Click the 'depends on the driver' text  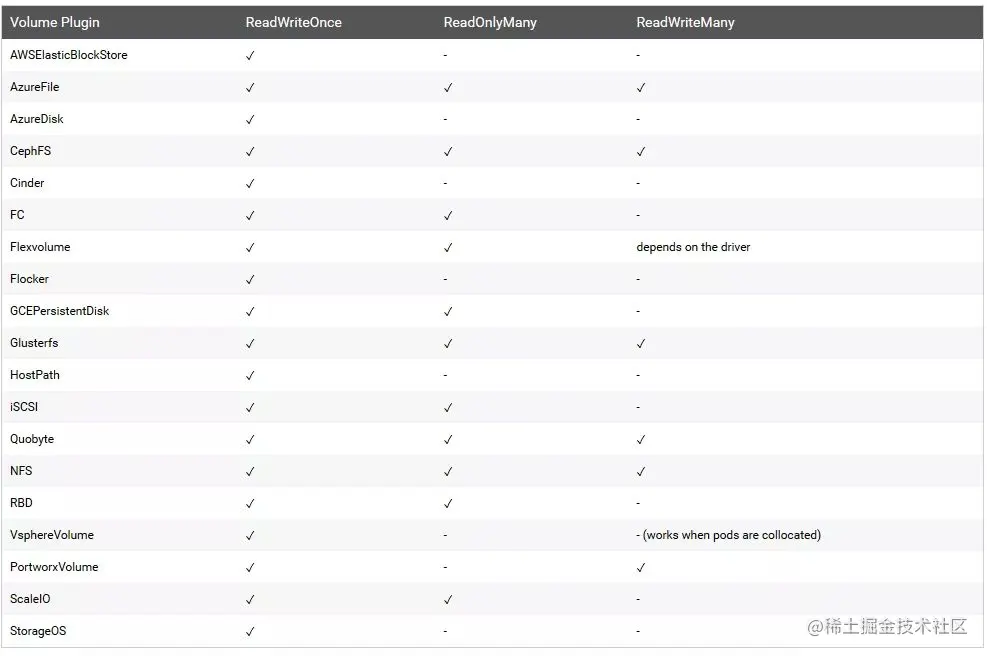[x=693, y=247]
